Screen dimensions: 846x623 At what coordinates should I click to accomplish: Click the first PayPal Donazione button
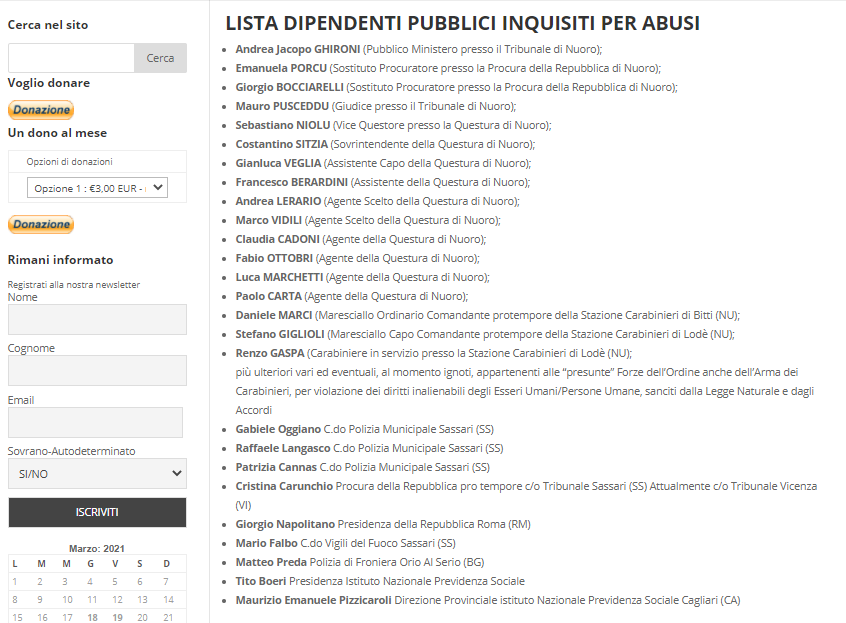point(41,110)
